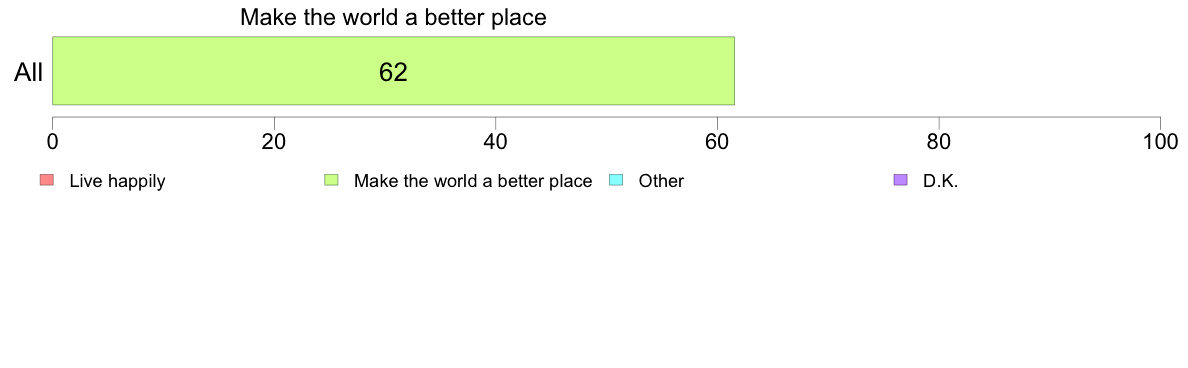Click the chart title Make the world a better place

(x=393, y=17)
